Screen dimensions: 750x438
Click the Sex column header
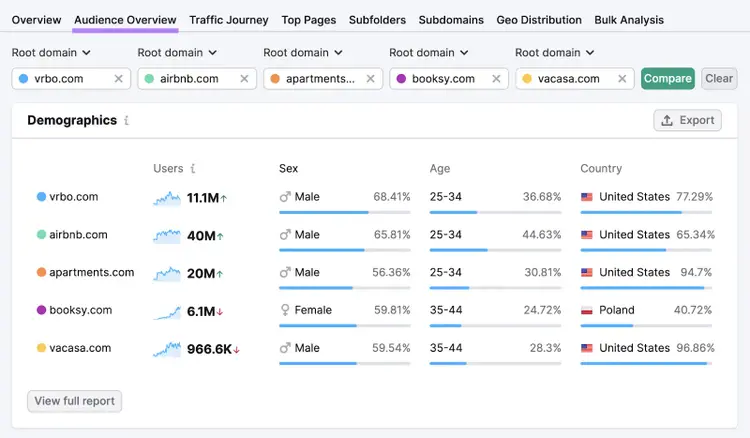point(288,168)
